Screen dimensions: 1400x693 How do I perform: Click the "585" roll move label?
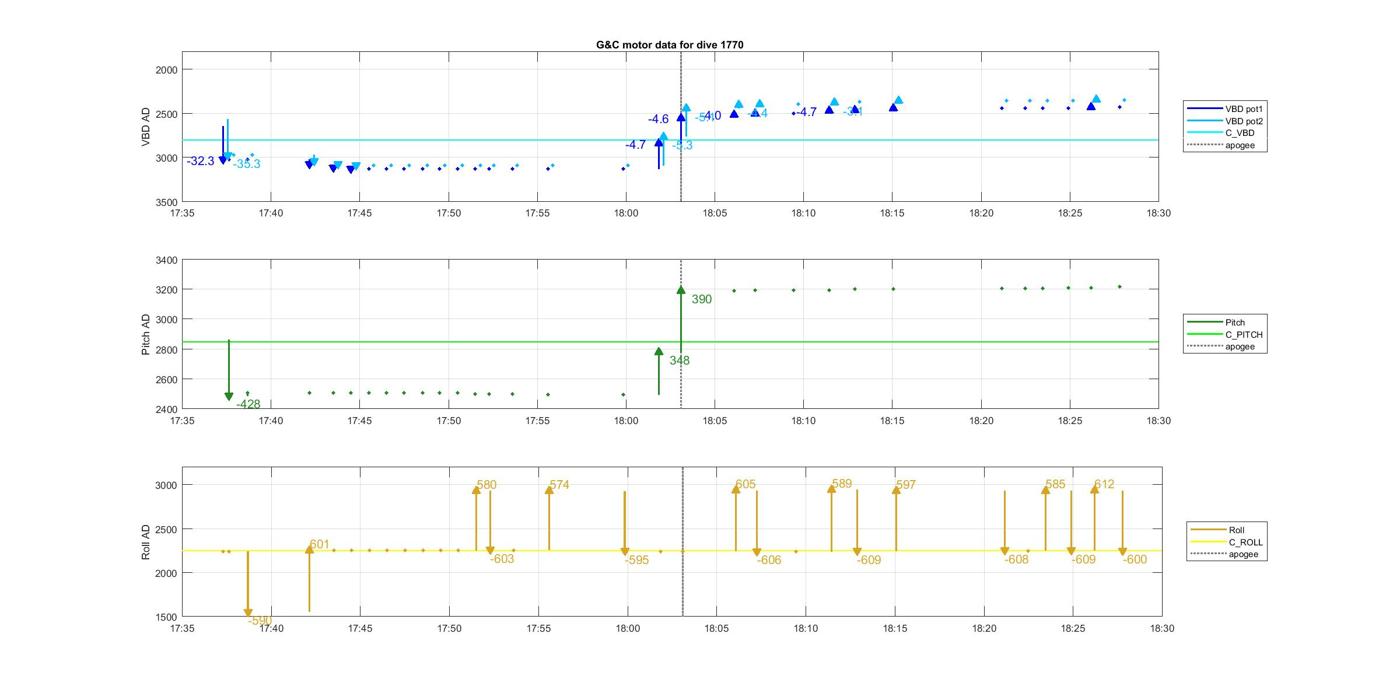point(1055,485)
